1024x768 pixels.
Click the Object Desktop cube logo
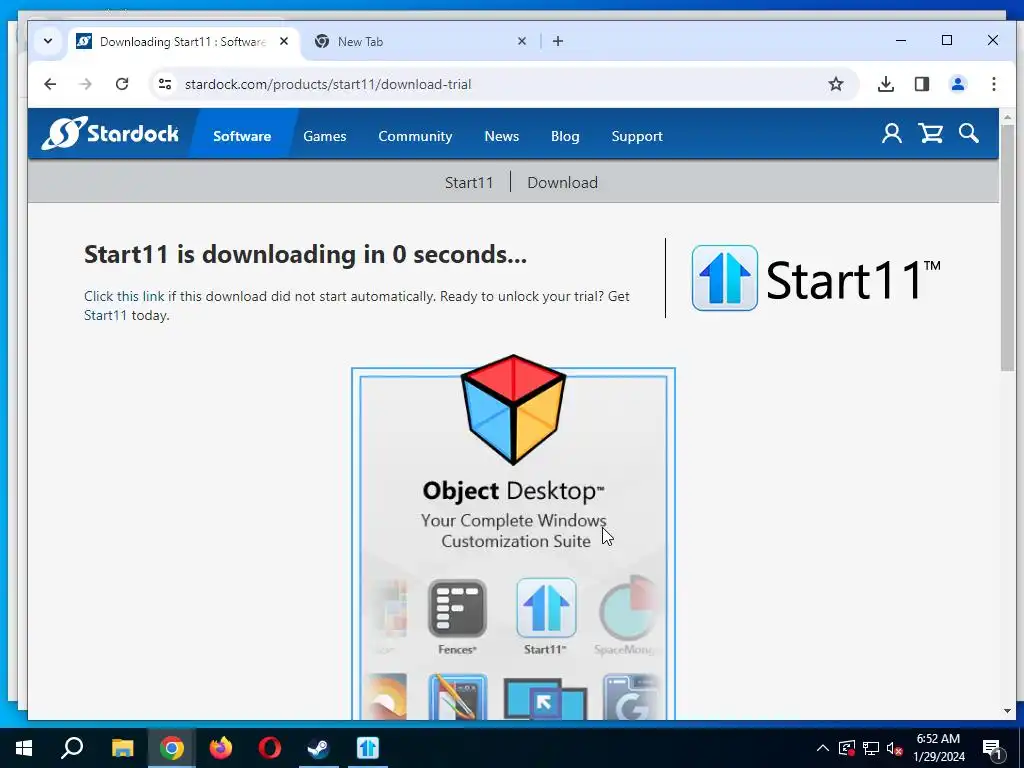(x=513, y=409)
